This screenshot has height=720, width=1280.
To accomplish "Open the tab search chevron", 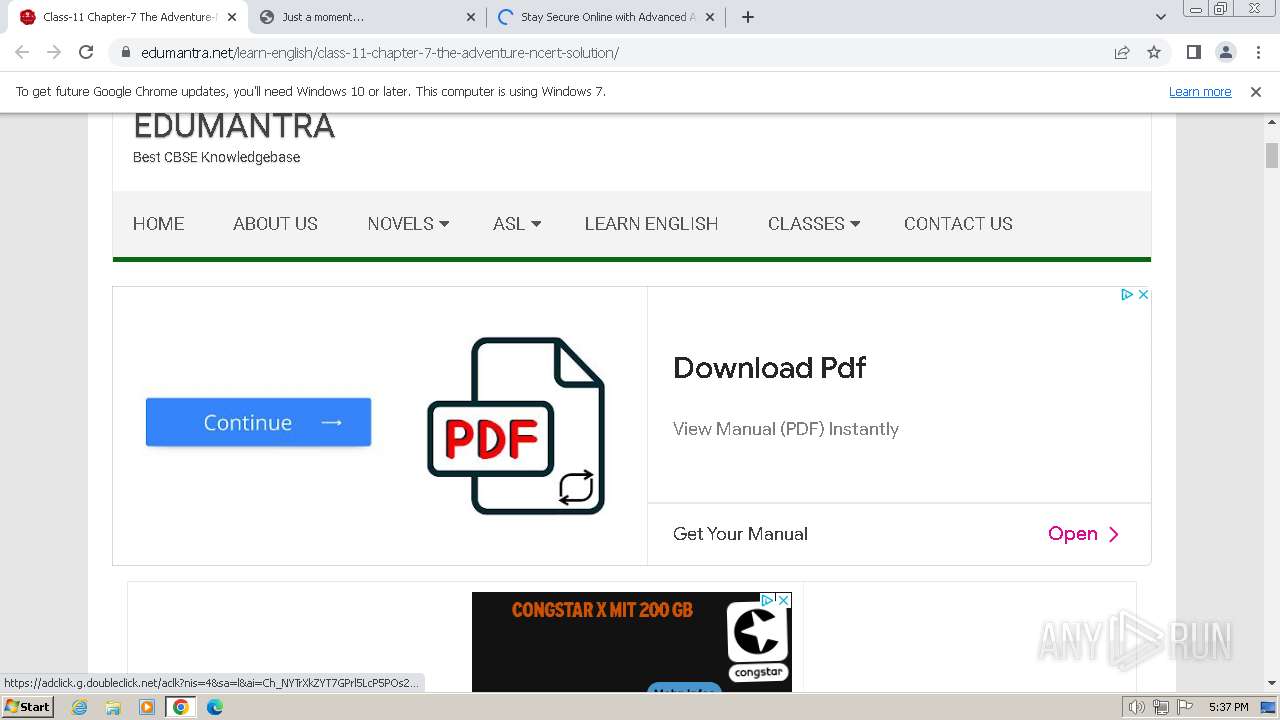I will pos(1160,17).
